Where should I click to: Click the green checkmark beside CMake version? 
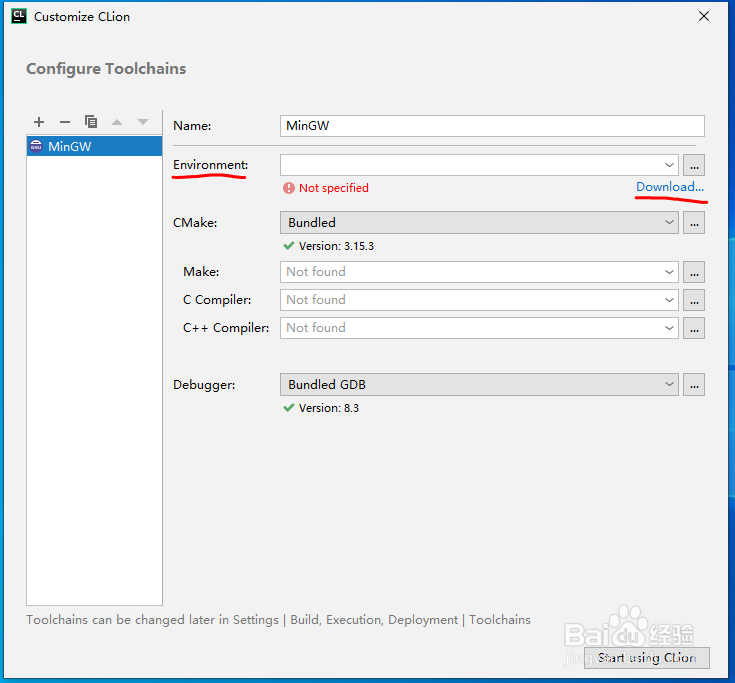point(289,246)
